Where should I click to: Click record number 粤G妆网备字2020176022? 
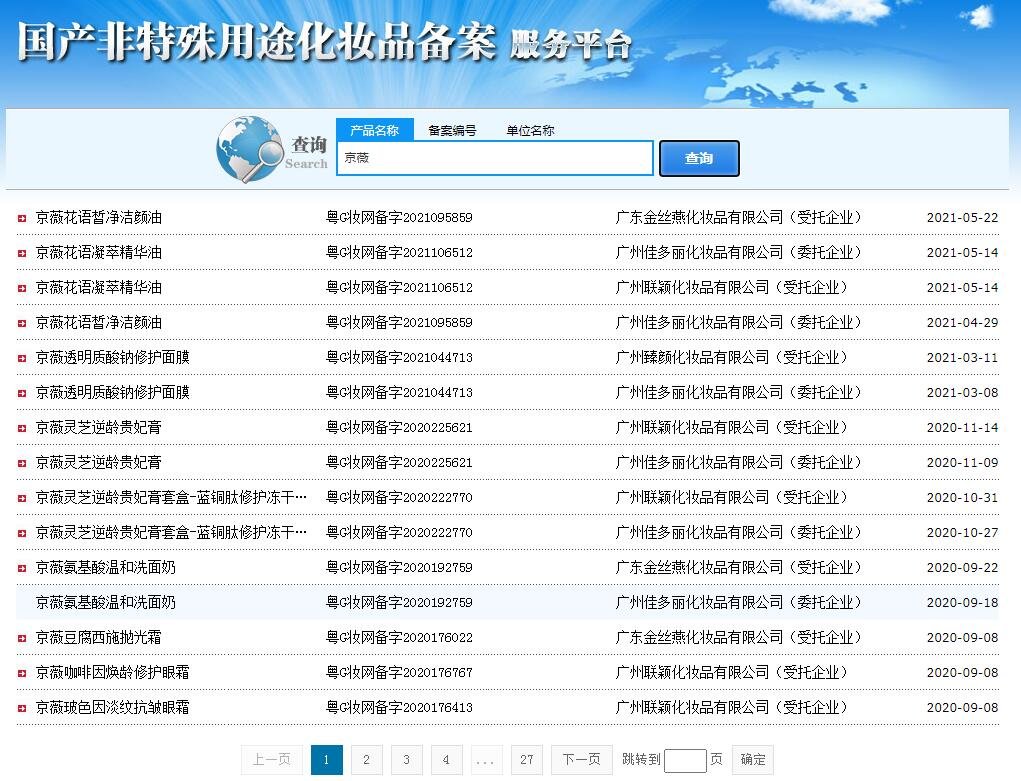point(399,638)
